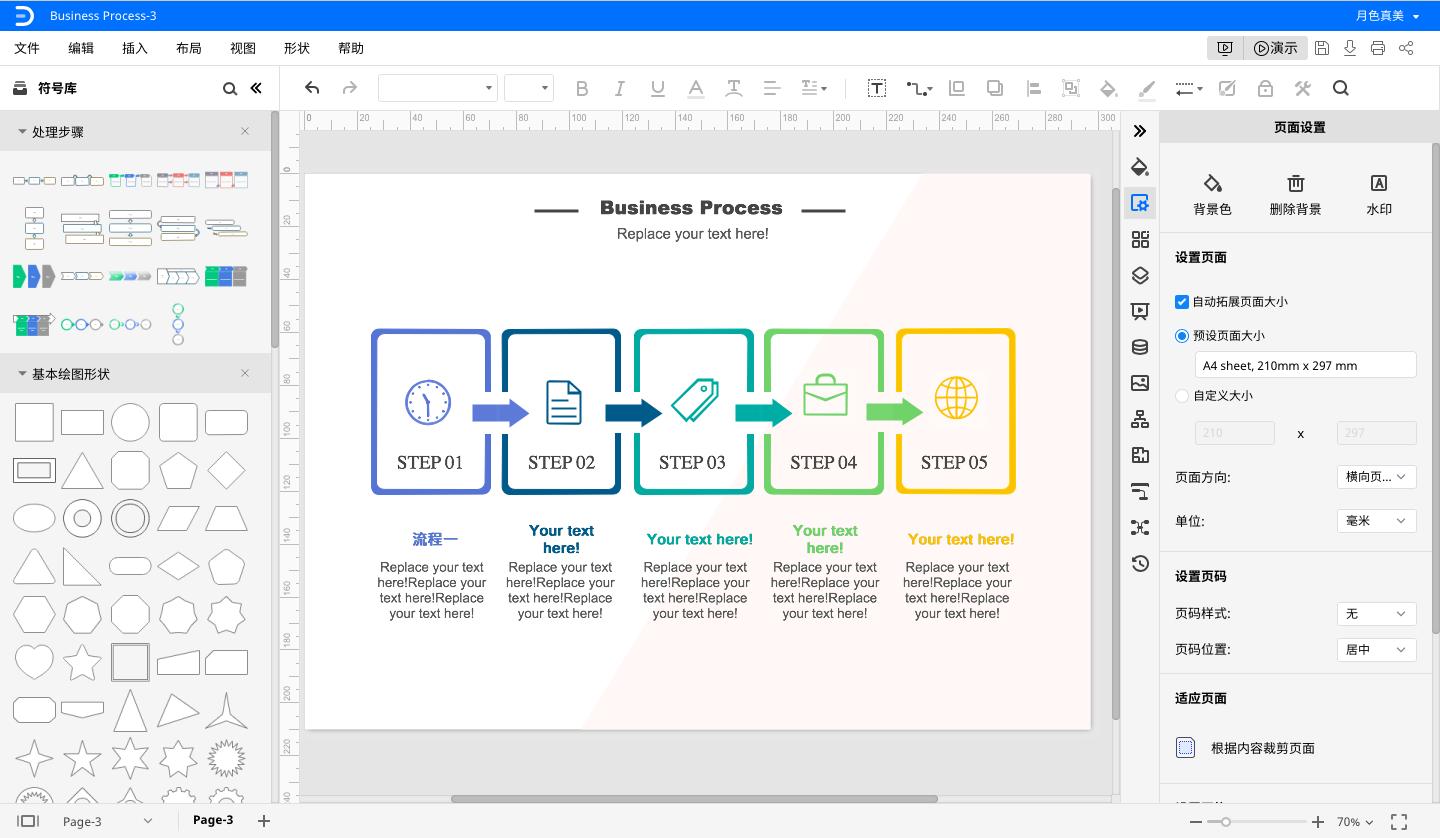Open the 插入 menu

(x=134, y=48)
